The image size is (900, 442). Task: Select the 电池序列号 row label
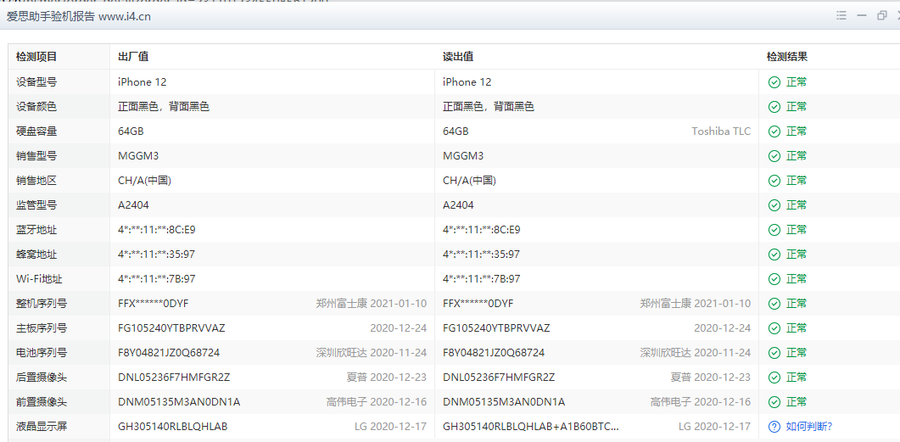point(41,352)
